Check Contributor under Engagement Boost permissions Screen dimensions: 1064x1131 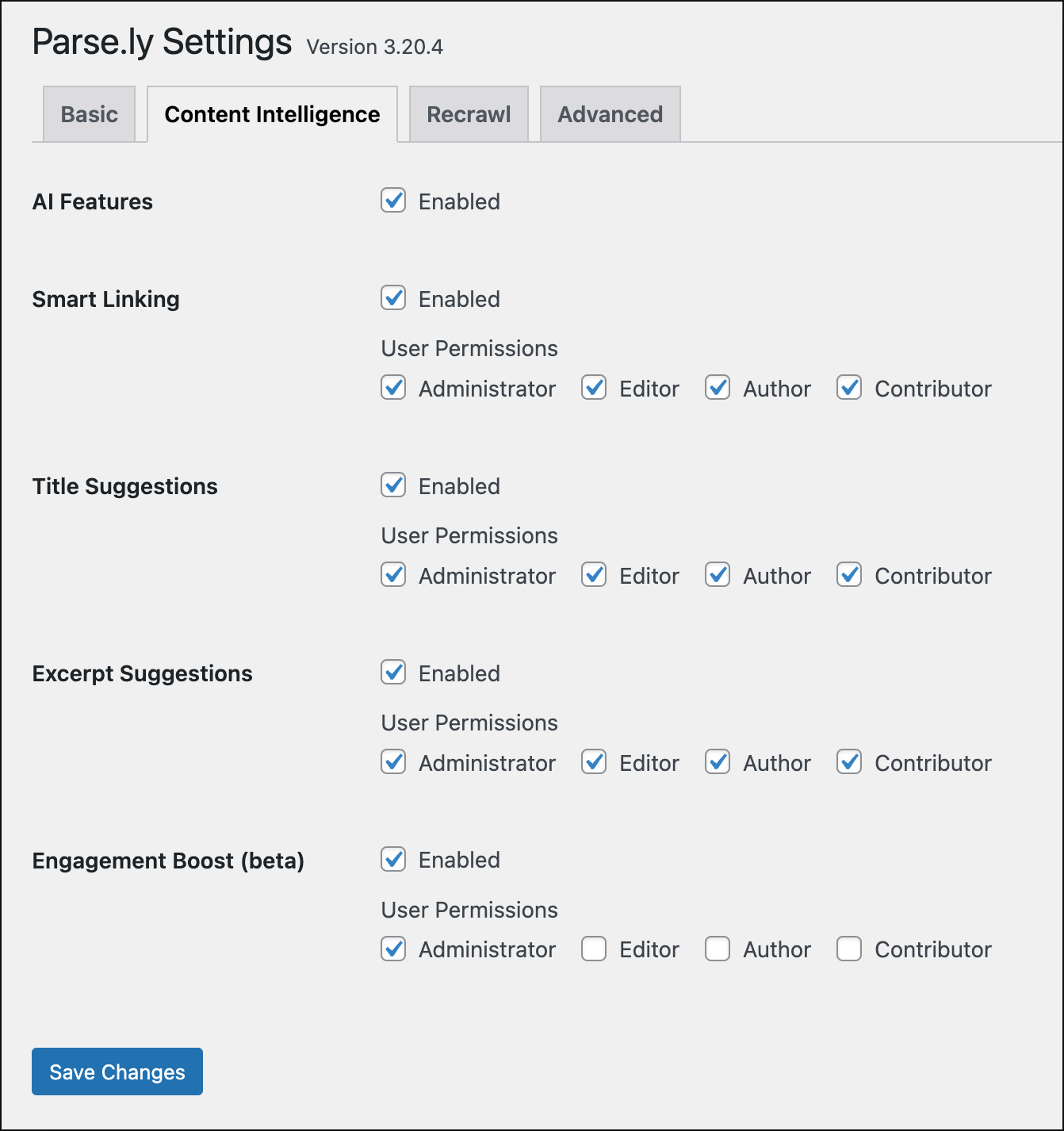(849, 949)
